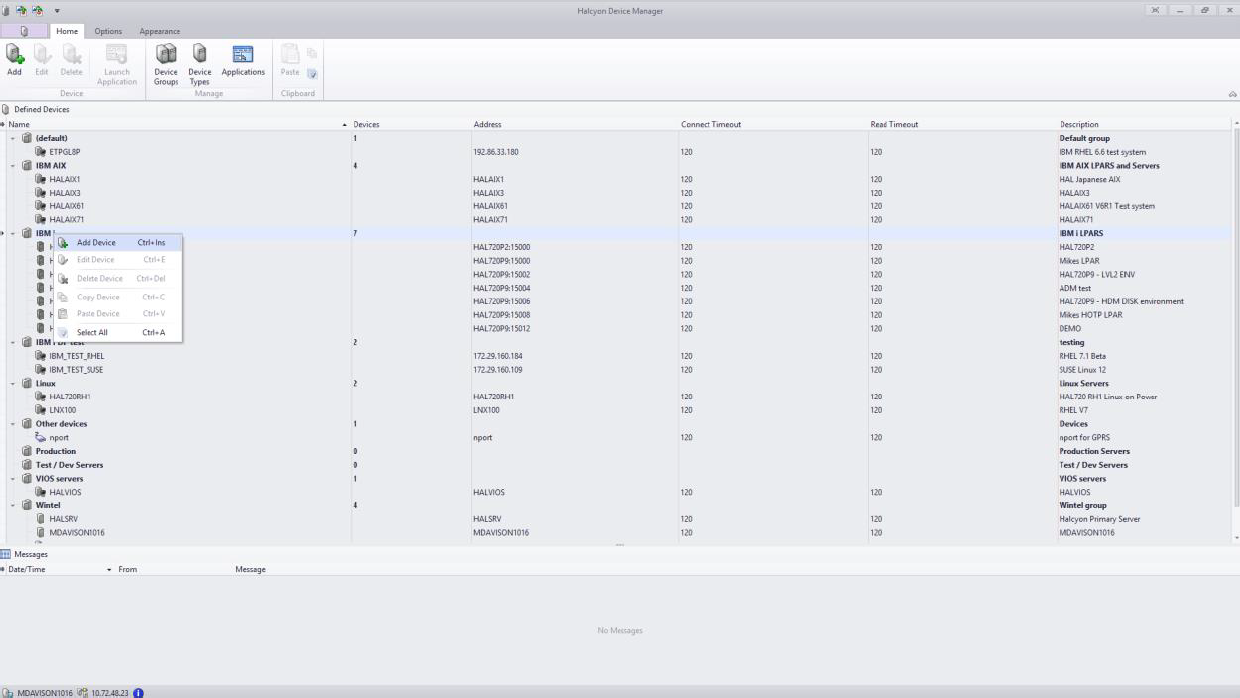Collapse the Wintel group
This screenshot has width=1240, height=698.
pyautogui.click(x=13, y=506)
